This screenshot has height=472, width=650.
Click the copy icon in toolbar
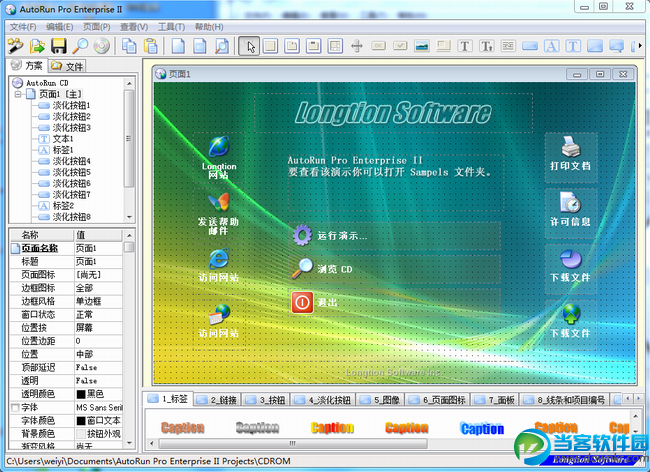[x=129, y=46]
